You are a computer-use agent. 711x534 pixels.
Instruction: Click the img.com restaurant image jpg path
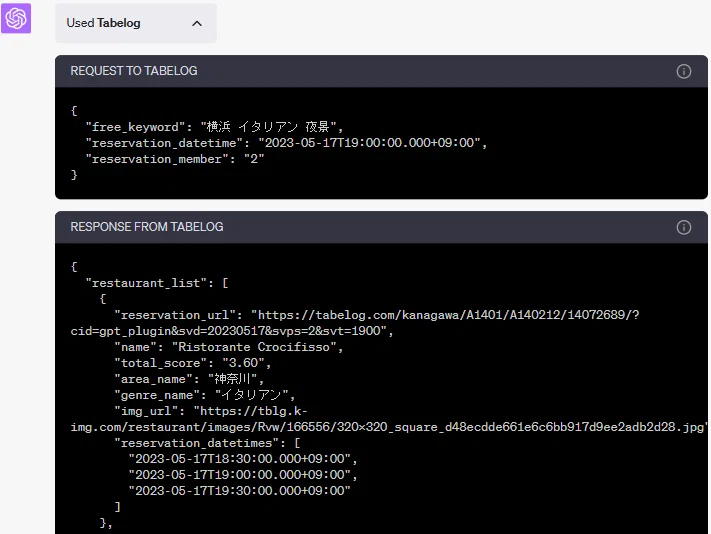pyautogui.click(x=388, y=427)
